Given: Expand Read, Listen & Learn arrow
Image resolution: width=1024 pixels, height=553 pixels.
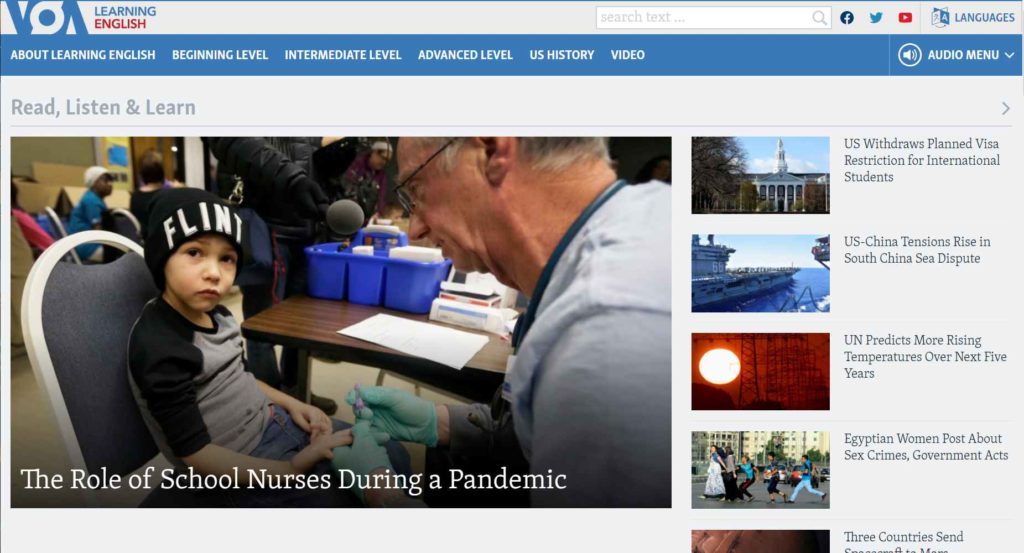Looking at the screenshot, I should tap(1006, 108).
